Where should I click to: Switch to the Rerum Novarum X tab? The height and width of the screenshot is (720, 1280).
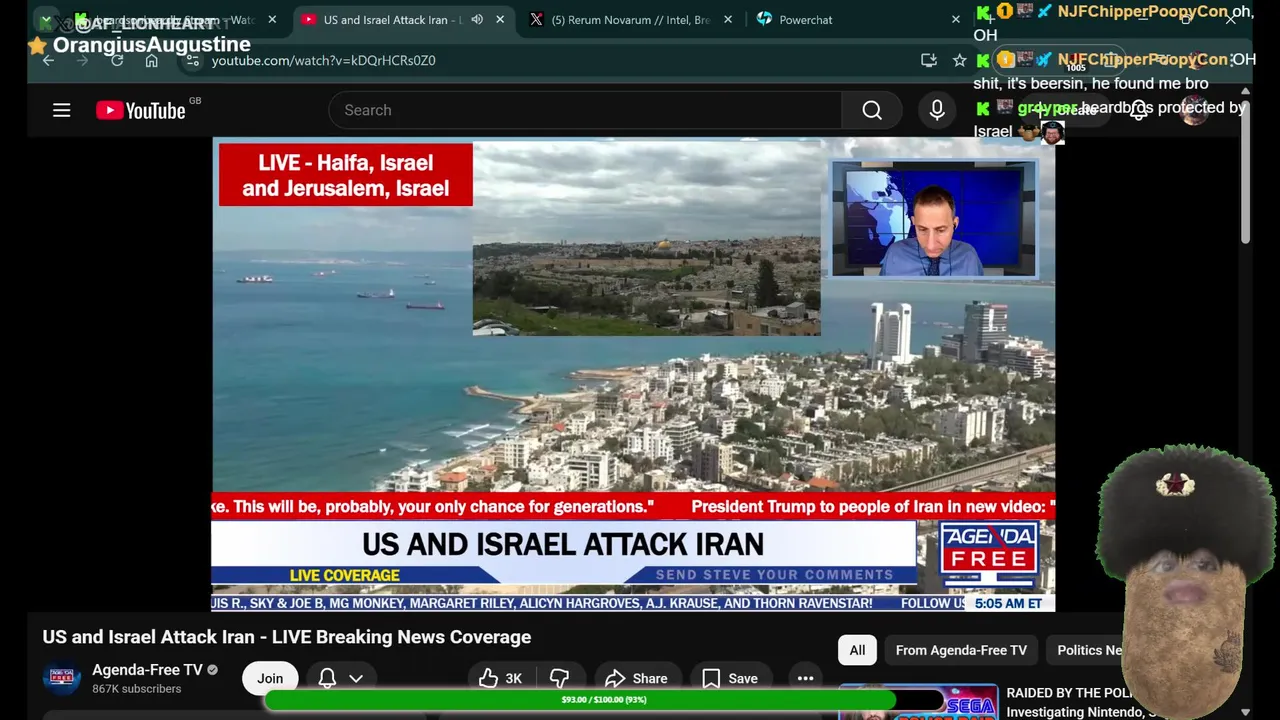(630, 20)
